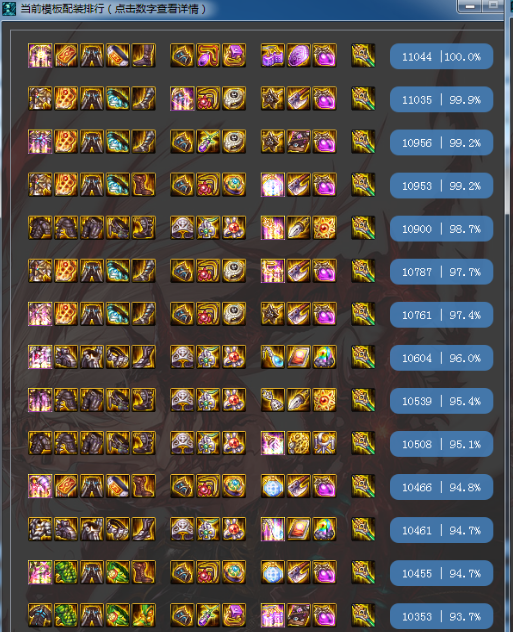Screen dimensions: 513x632
Task: View details of the 10956 score row
Action: click(441, 143)
